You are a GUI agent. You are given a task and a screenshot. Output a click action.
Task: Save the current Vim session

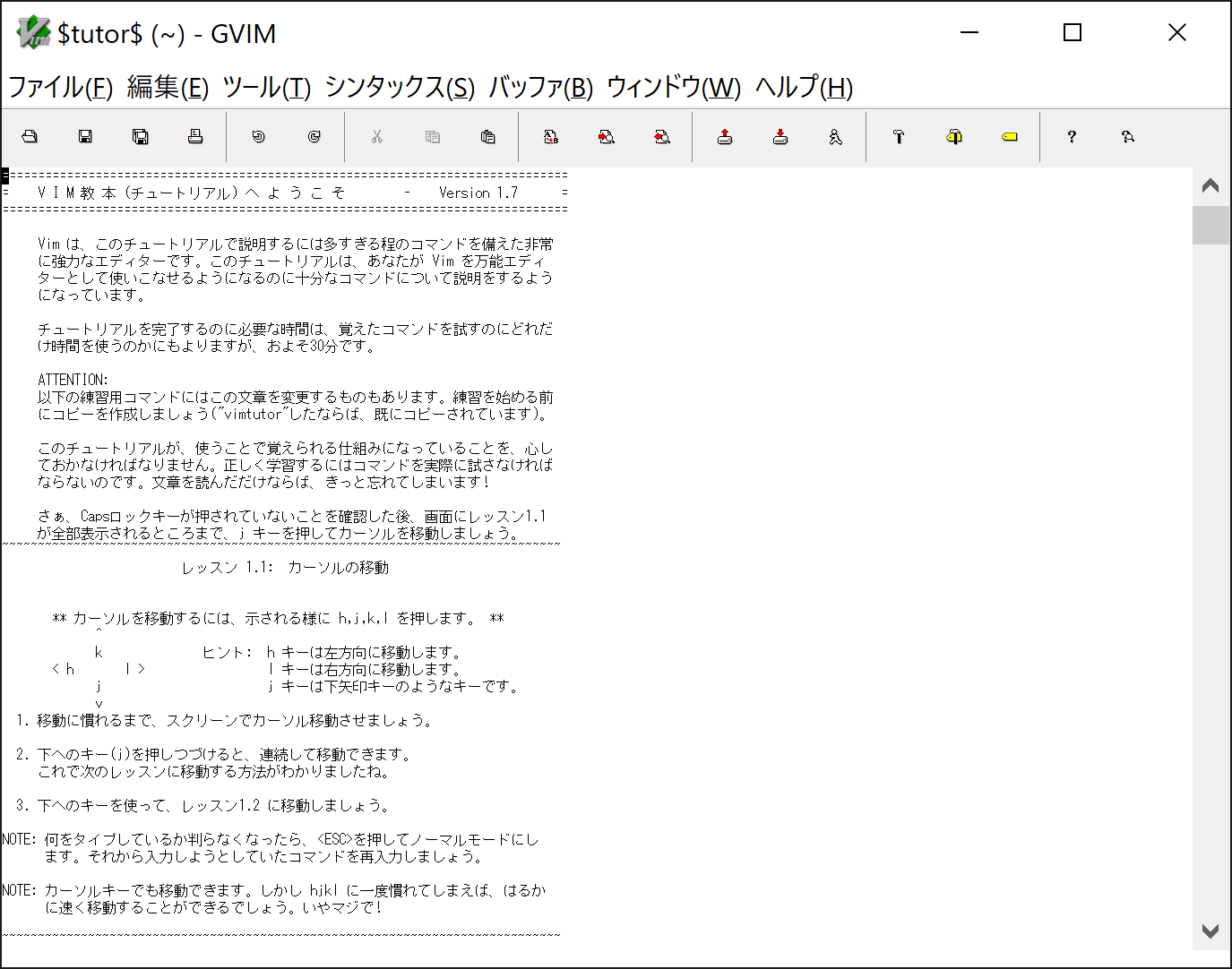pos(780,136)
